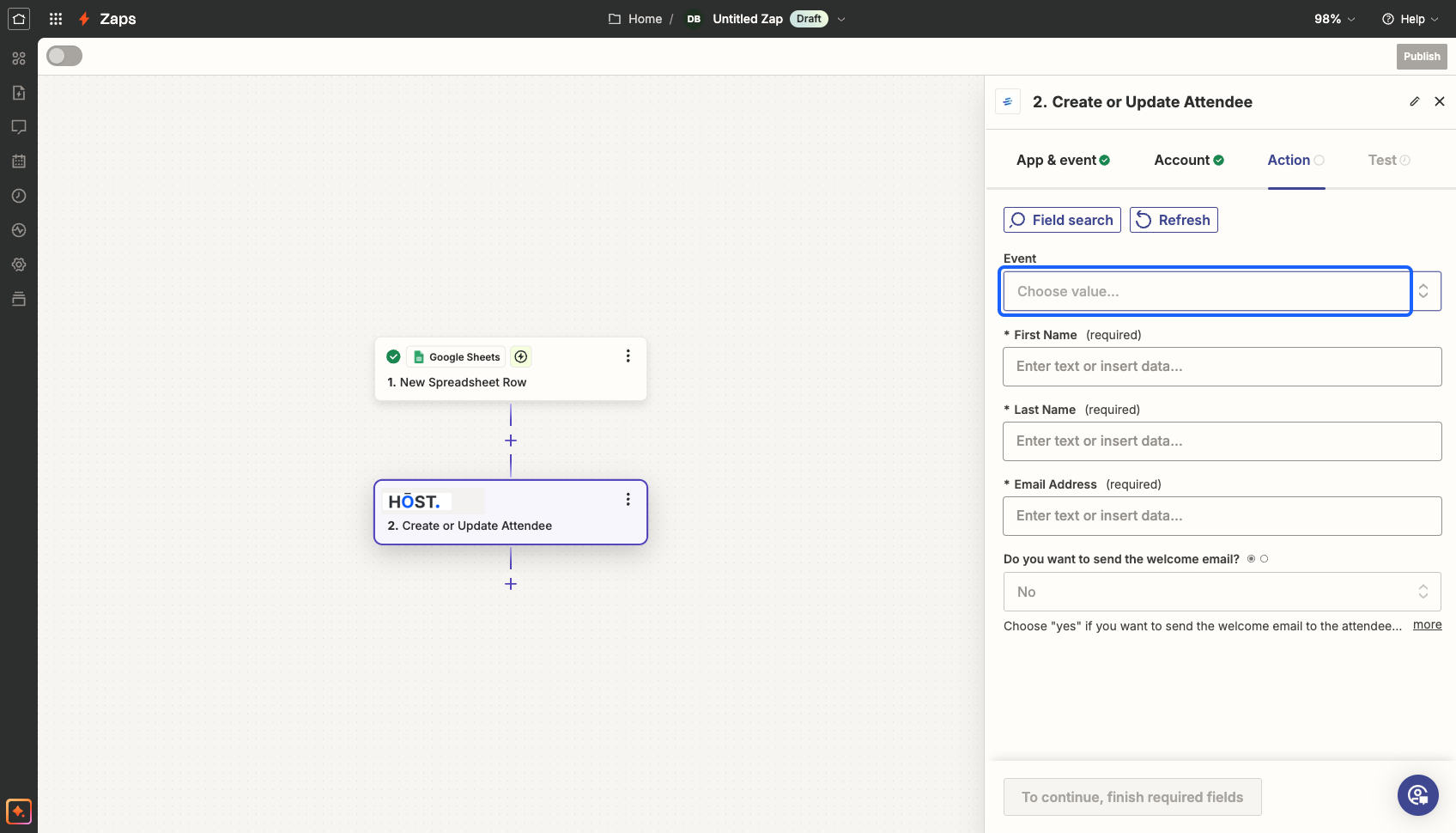Open the 98% zoom level dropdown
The width and height of the screenshot is (1456, 833).
[1335, 19]
